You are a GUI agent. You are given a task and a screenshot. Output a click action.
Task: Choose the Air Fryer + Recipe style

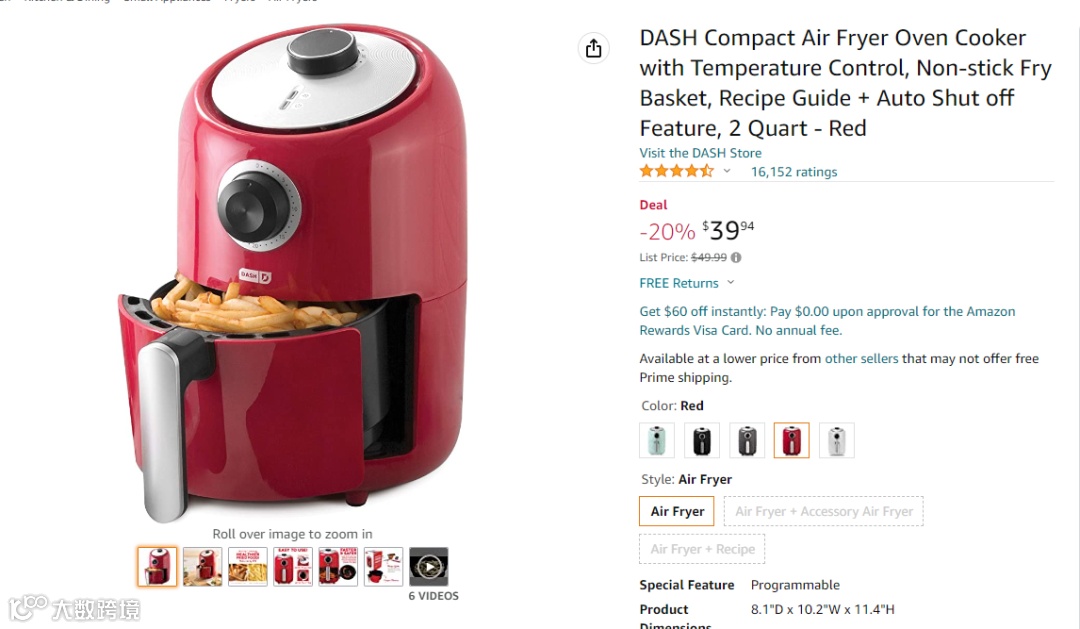[702, 549]
